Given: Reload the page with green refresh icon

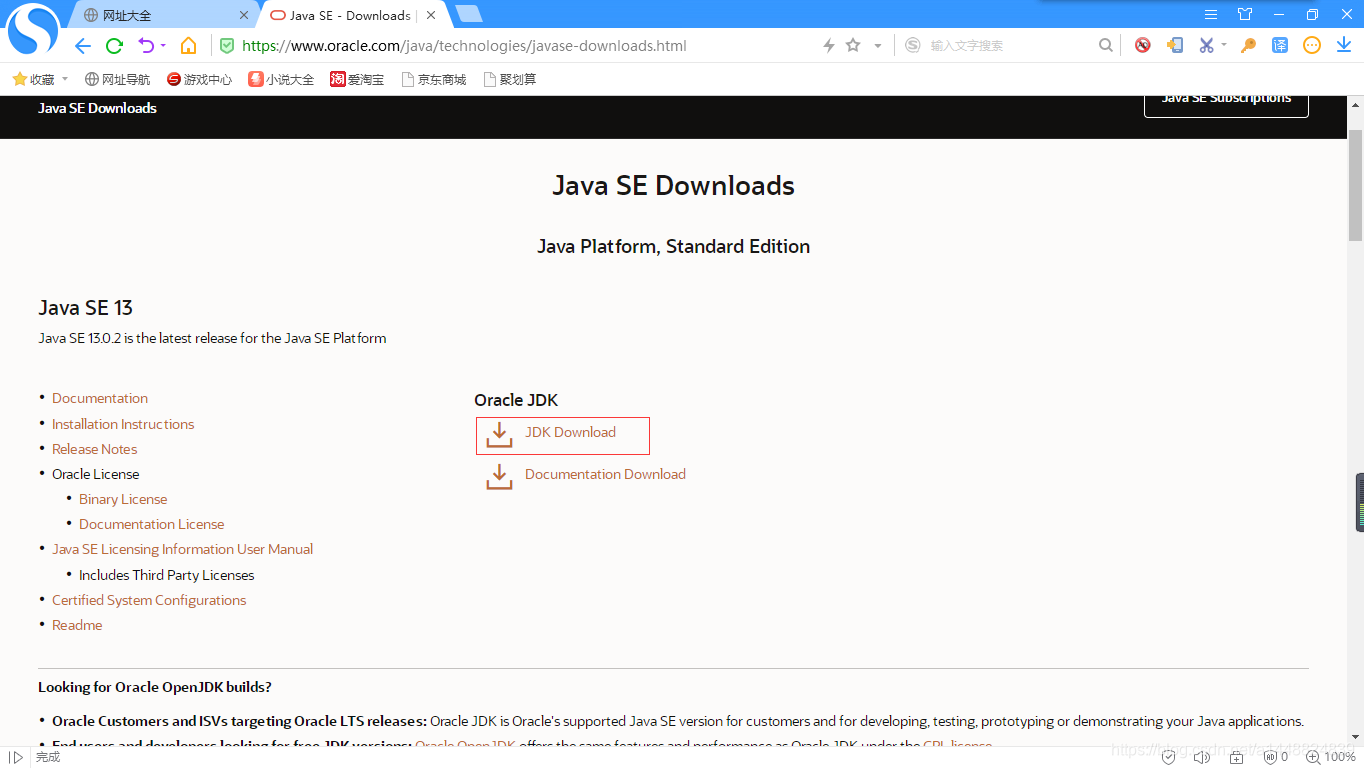Looking at the screenshot, I should (114, 46).
